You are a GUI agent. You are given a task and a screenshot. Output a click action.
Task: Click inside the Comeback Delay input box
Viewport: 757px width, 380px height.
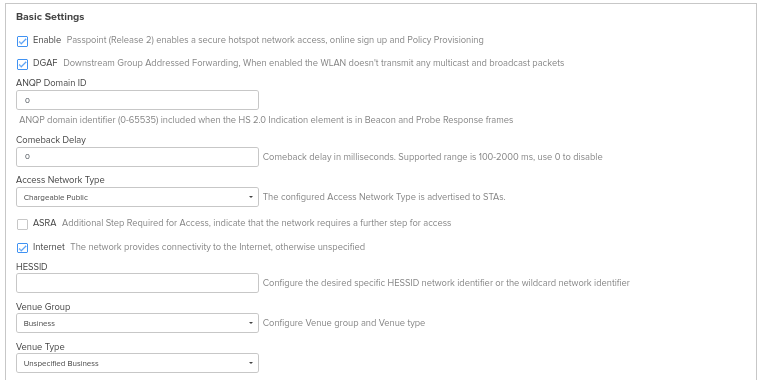click(137, 157)
